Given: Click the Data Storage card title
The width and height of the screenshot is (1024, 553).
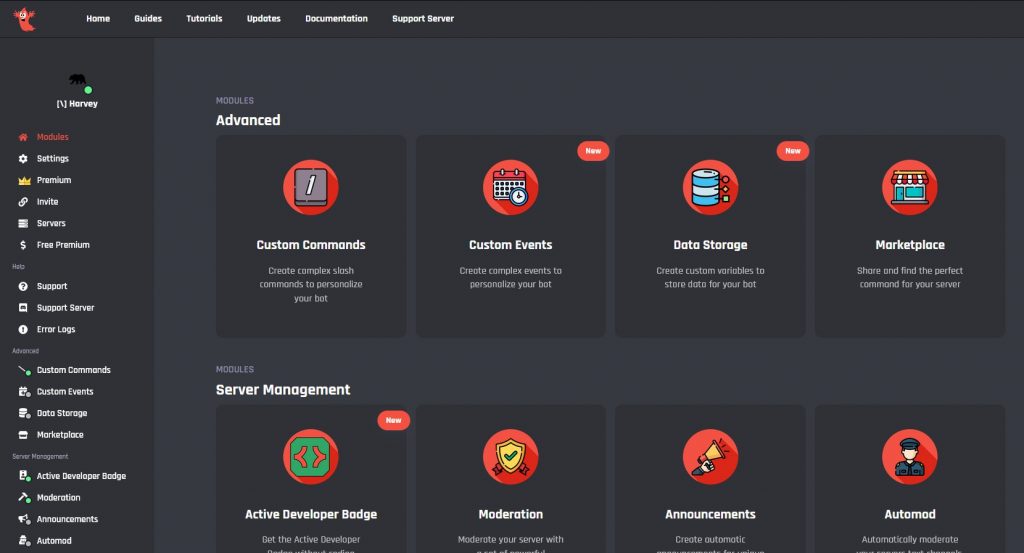Looking at the screenshot, I should [x=711, y=245].
